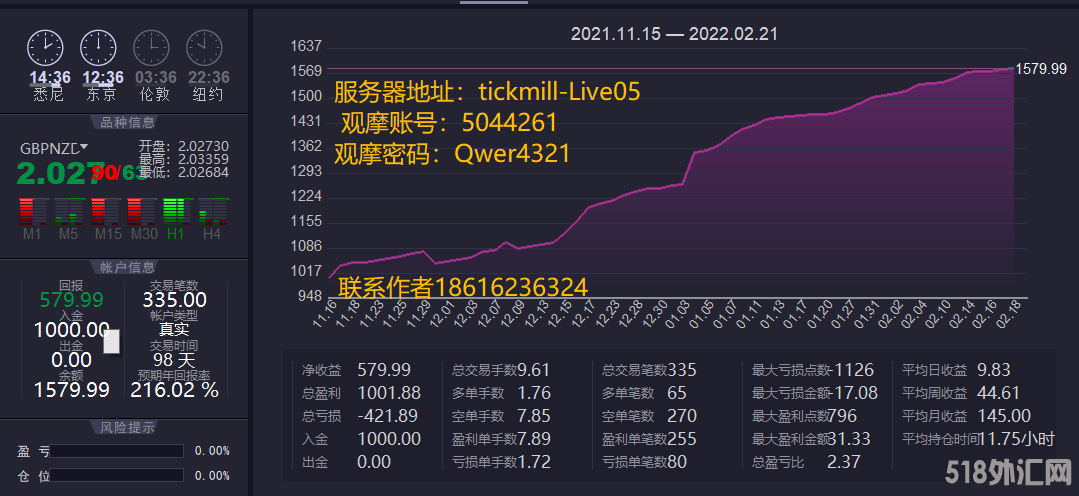Click the 216.02 % expected annual return value

[174, 390]
